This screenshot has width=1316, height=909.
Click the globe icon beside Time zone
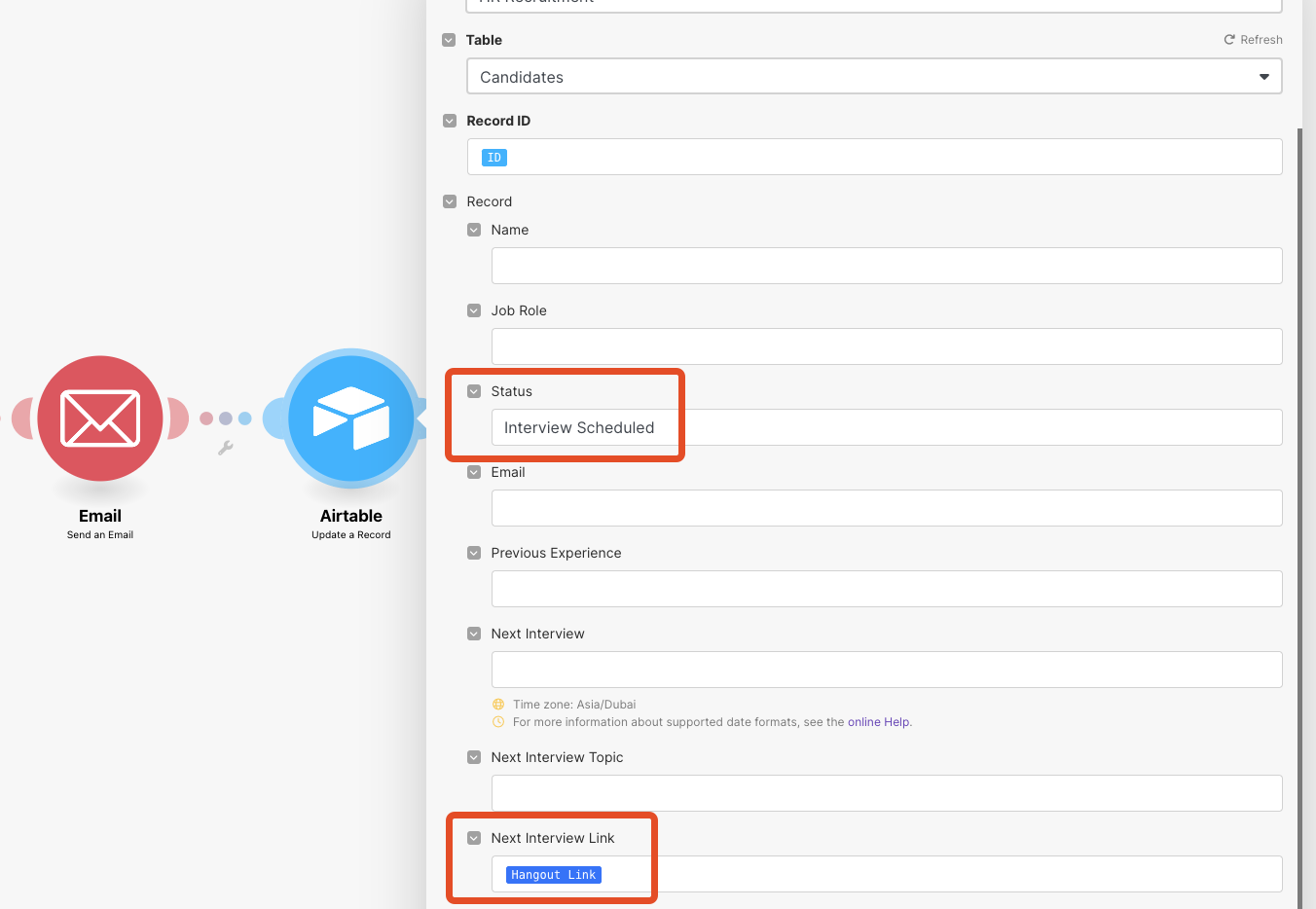coord(498,705)
